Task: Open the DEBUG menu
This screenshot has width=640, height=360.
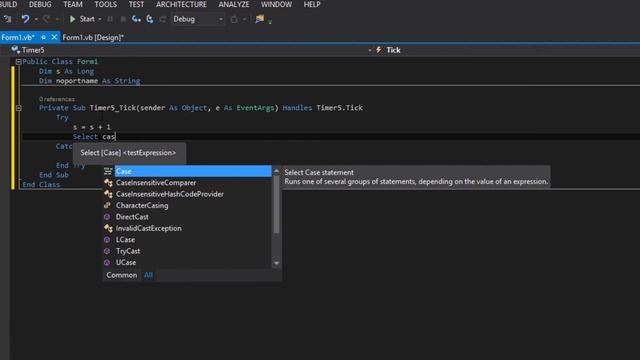Action: (x=40, y=4)
